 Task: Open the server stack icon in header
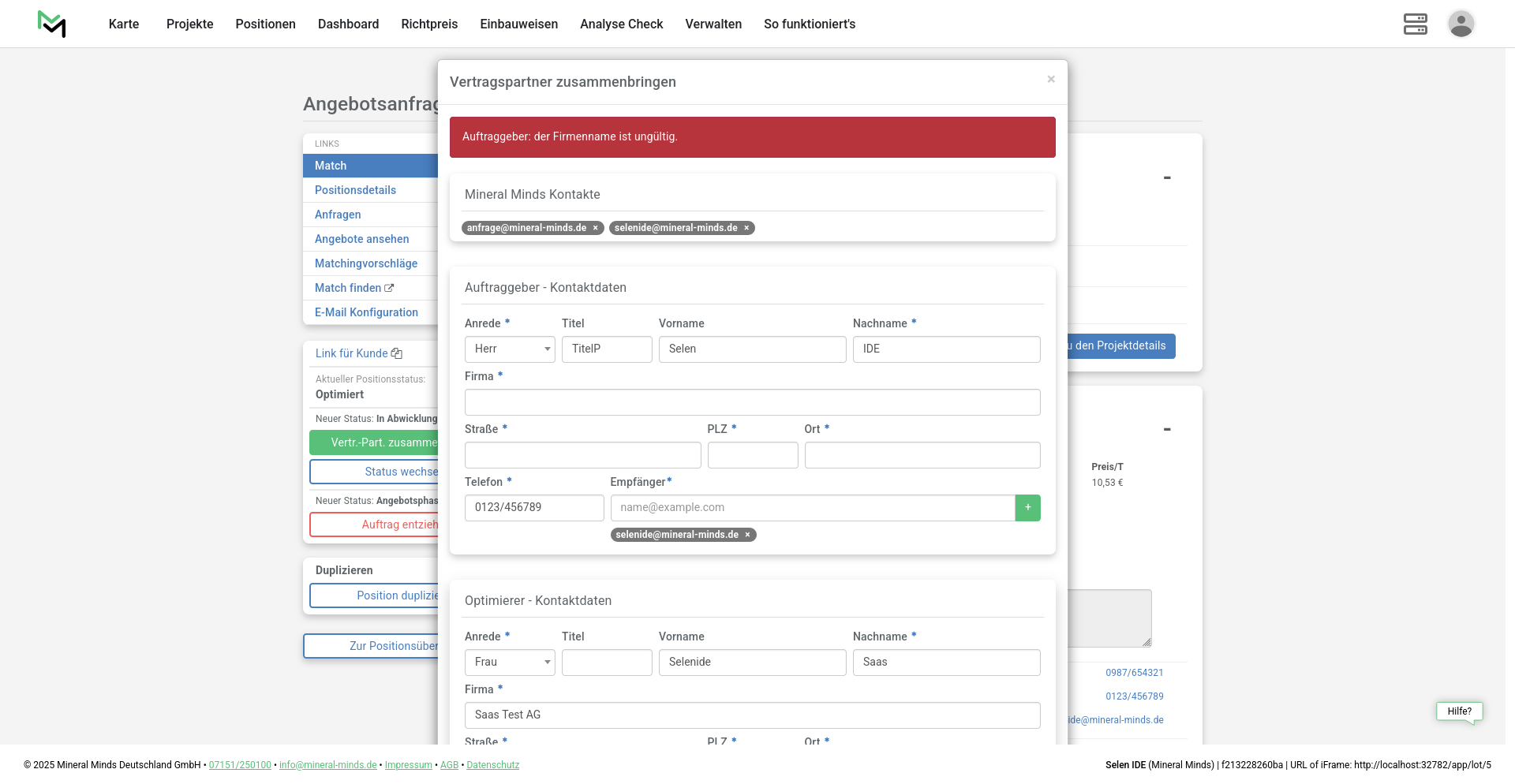click(1415, 24)
